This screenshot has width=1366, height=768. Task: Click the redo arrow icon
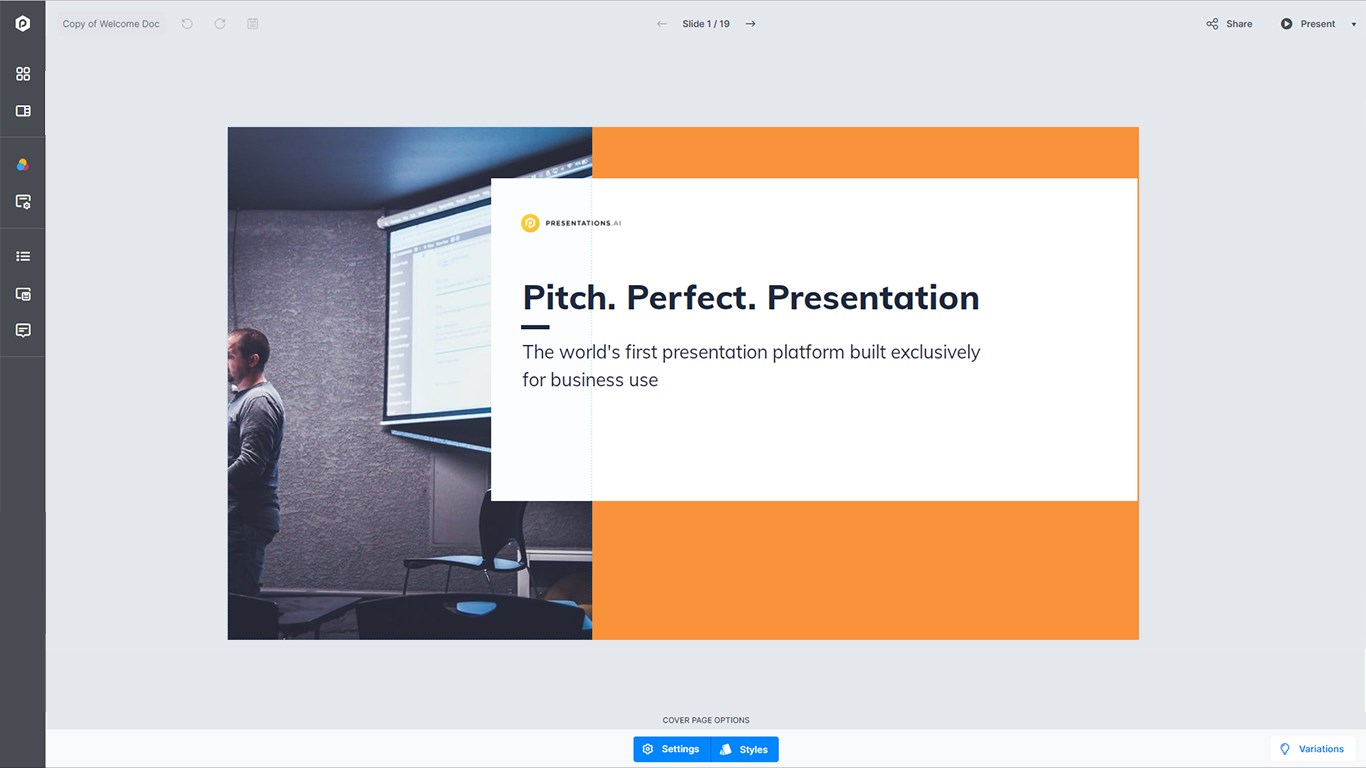(x=220, y=24)
